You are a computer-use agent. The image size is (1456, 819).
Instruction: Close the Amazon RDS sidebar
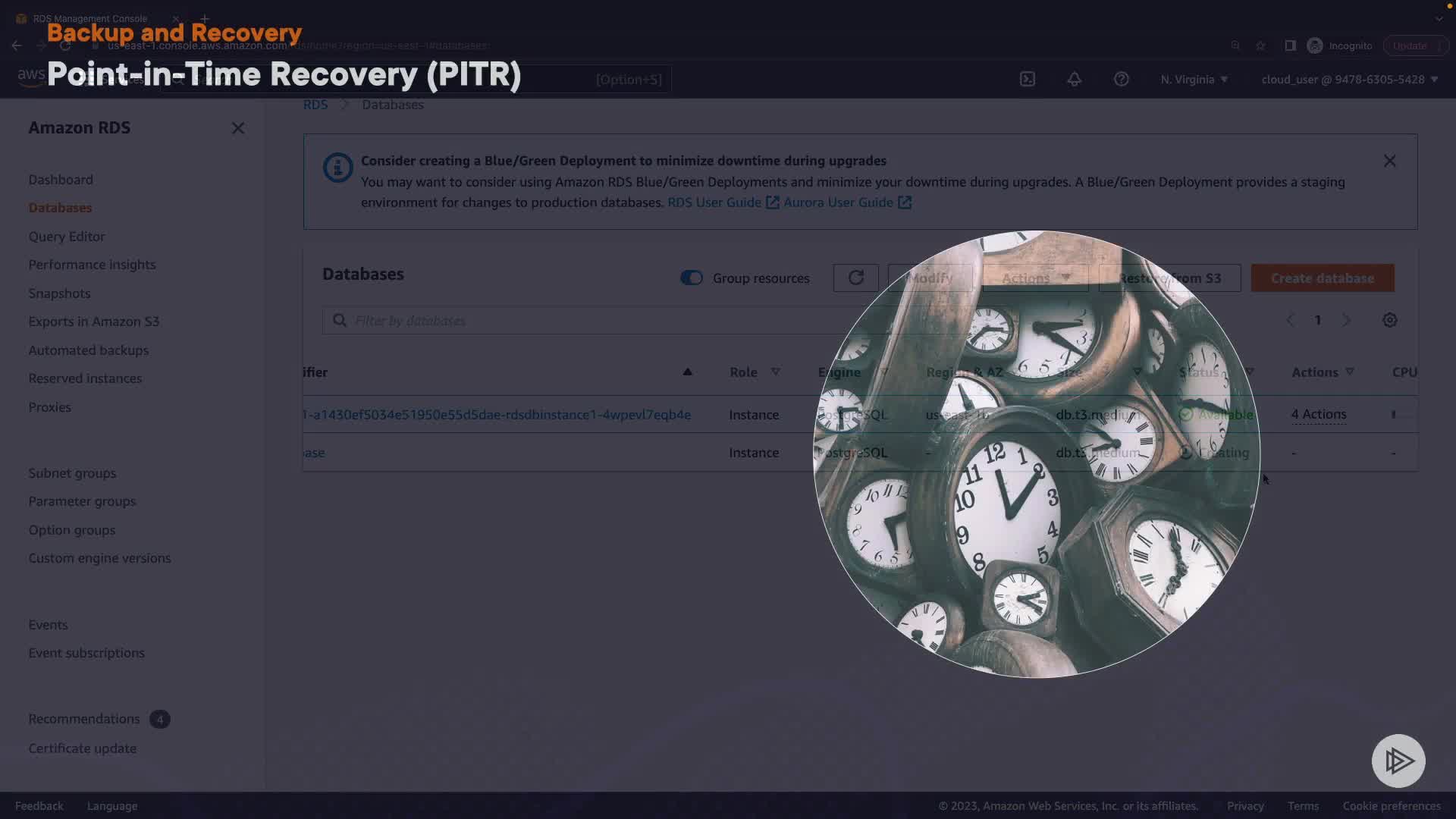click(x=238, y=128)
